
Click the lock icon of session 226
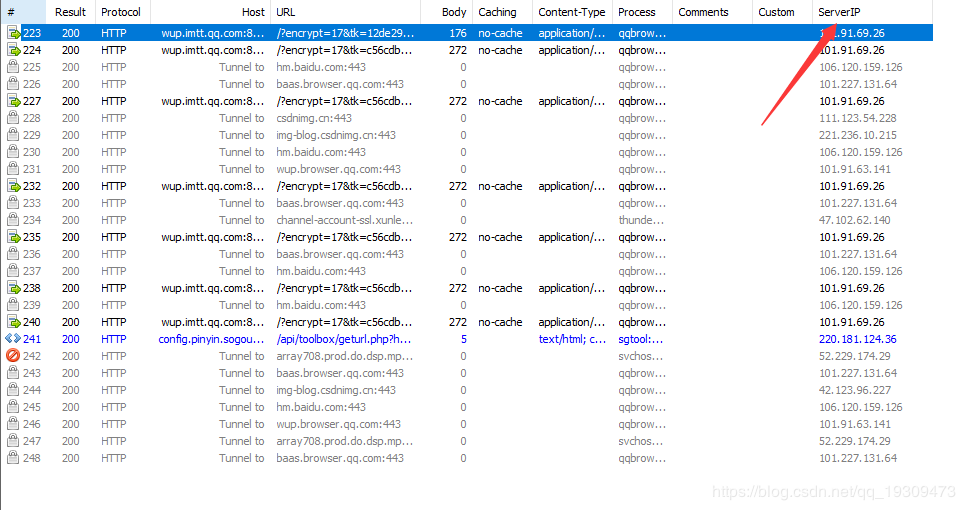[13, 84]
